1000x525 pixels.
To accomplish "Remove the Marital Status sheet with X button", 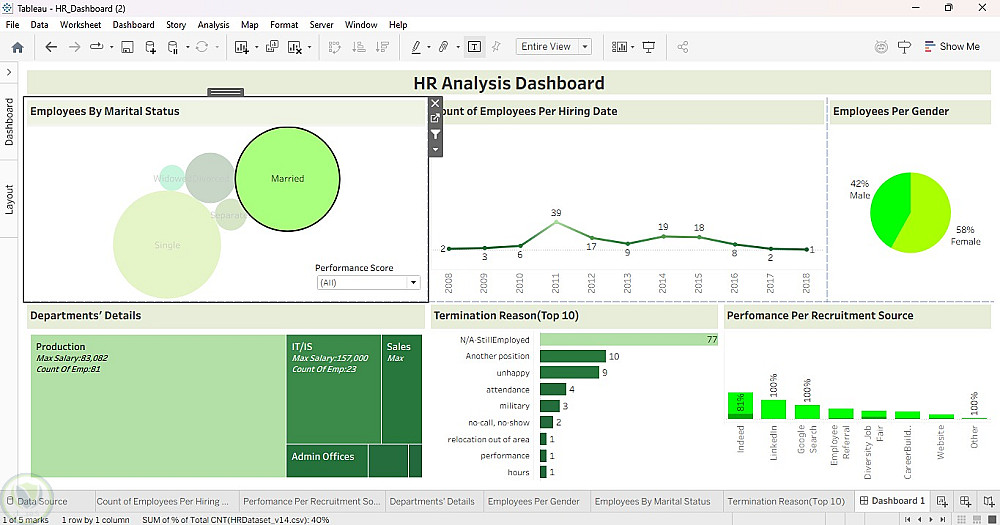I will (435, 103).
